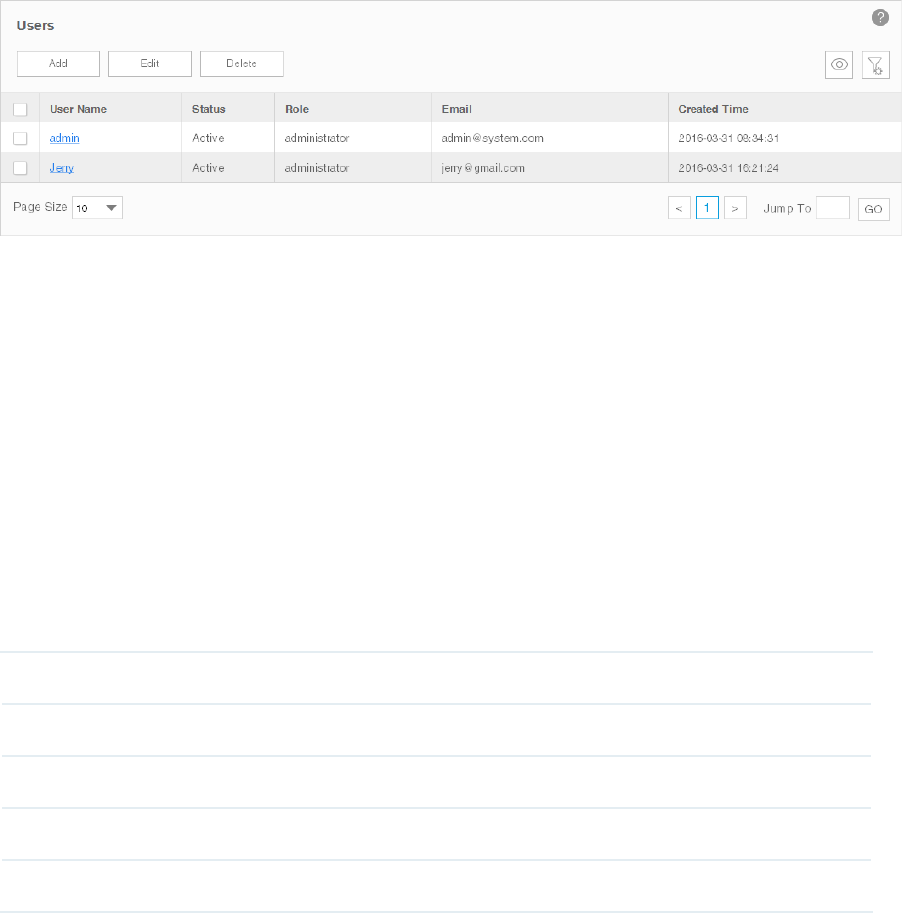Go to previous page arrow
The image size is (902, 913).
pos(679,208)
